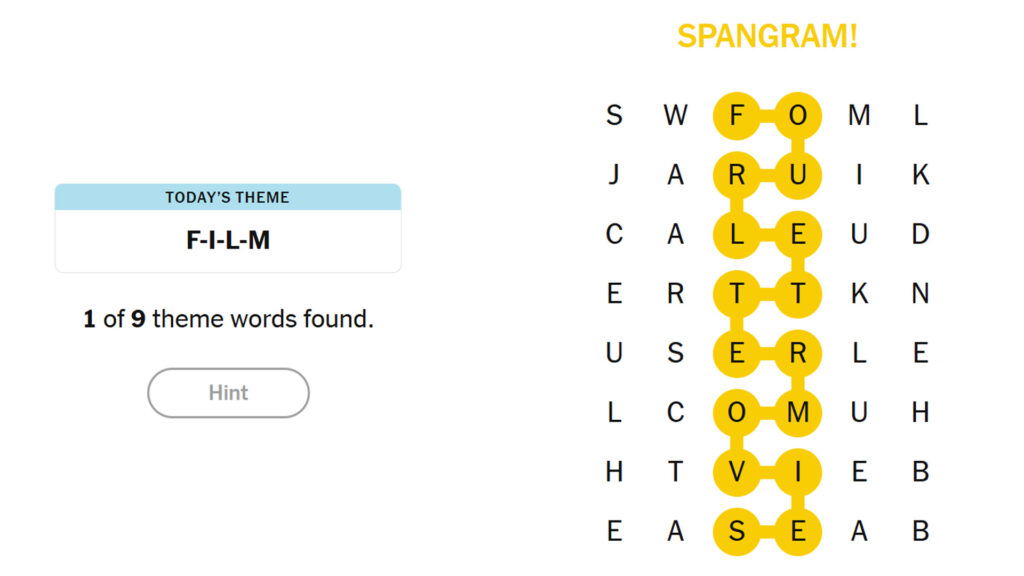Click the '1 of 9 theme words found' text
The width and height of the screenshot is (1024, 576).
[x=228, y=319]
